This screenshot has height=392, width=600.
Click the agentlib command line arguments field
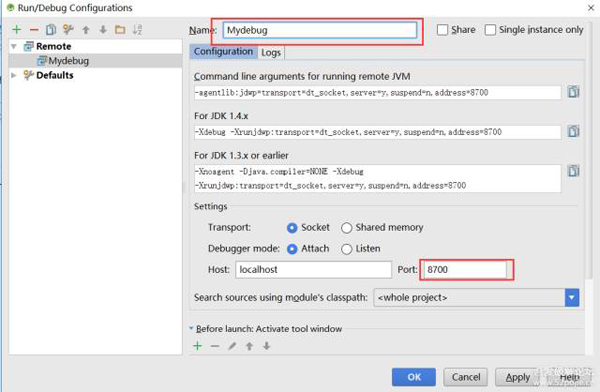[377, 93]
